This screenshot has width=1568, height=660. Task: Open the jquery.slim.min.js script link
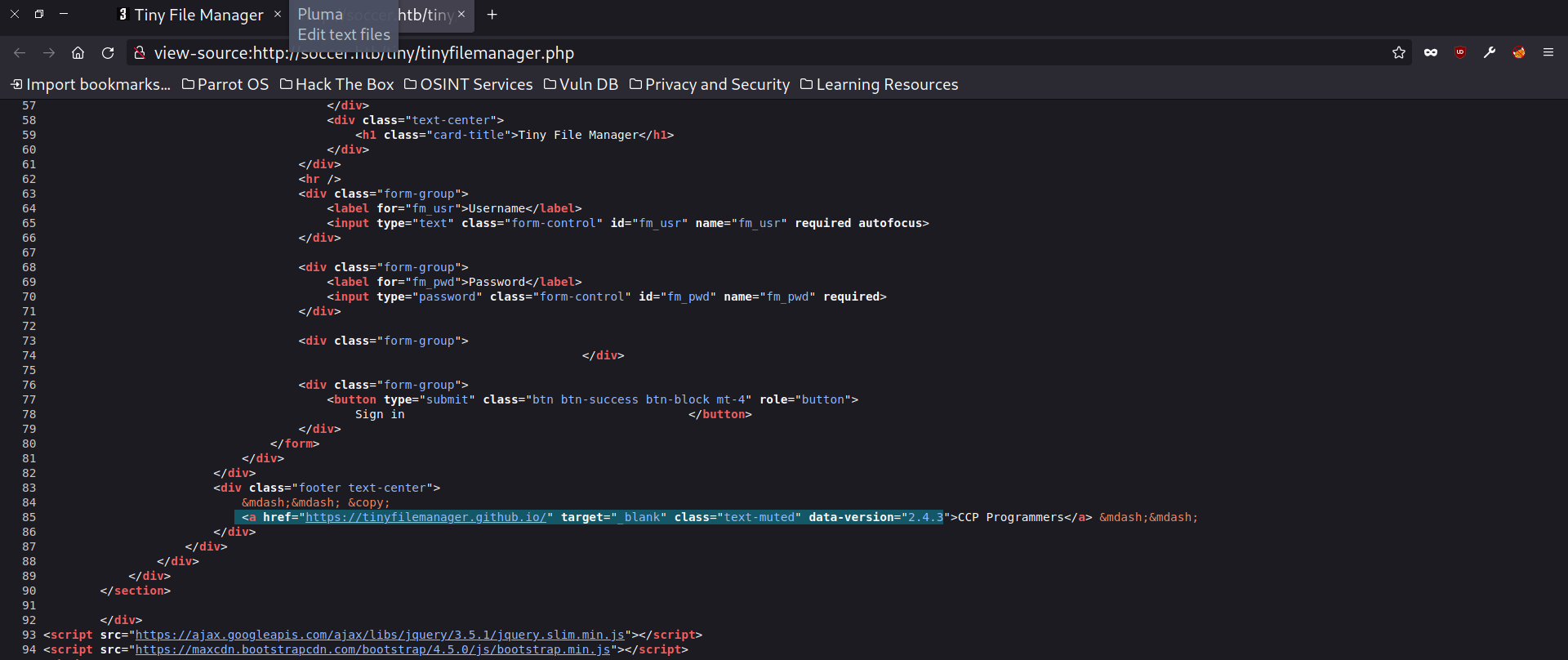(380, 635)
